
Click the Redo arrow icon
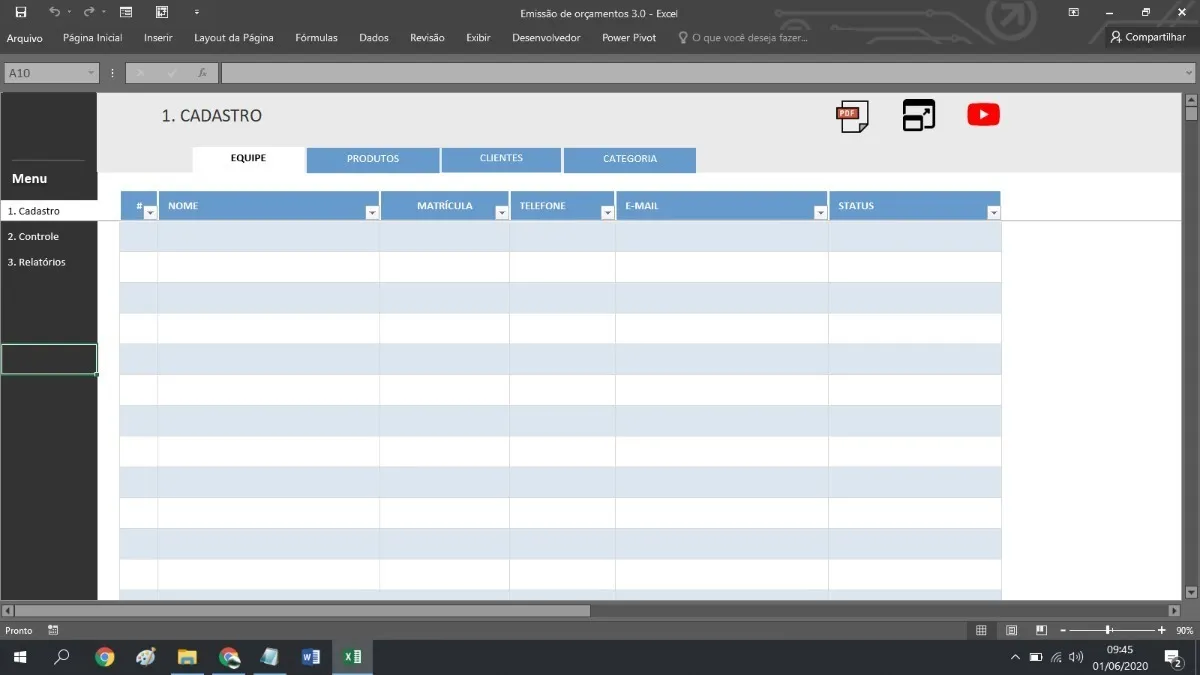point(89,12)
